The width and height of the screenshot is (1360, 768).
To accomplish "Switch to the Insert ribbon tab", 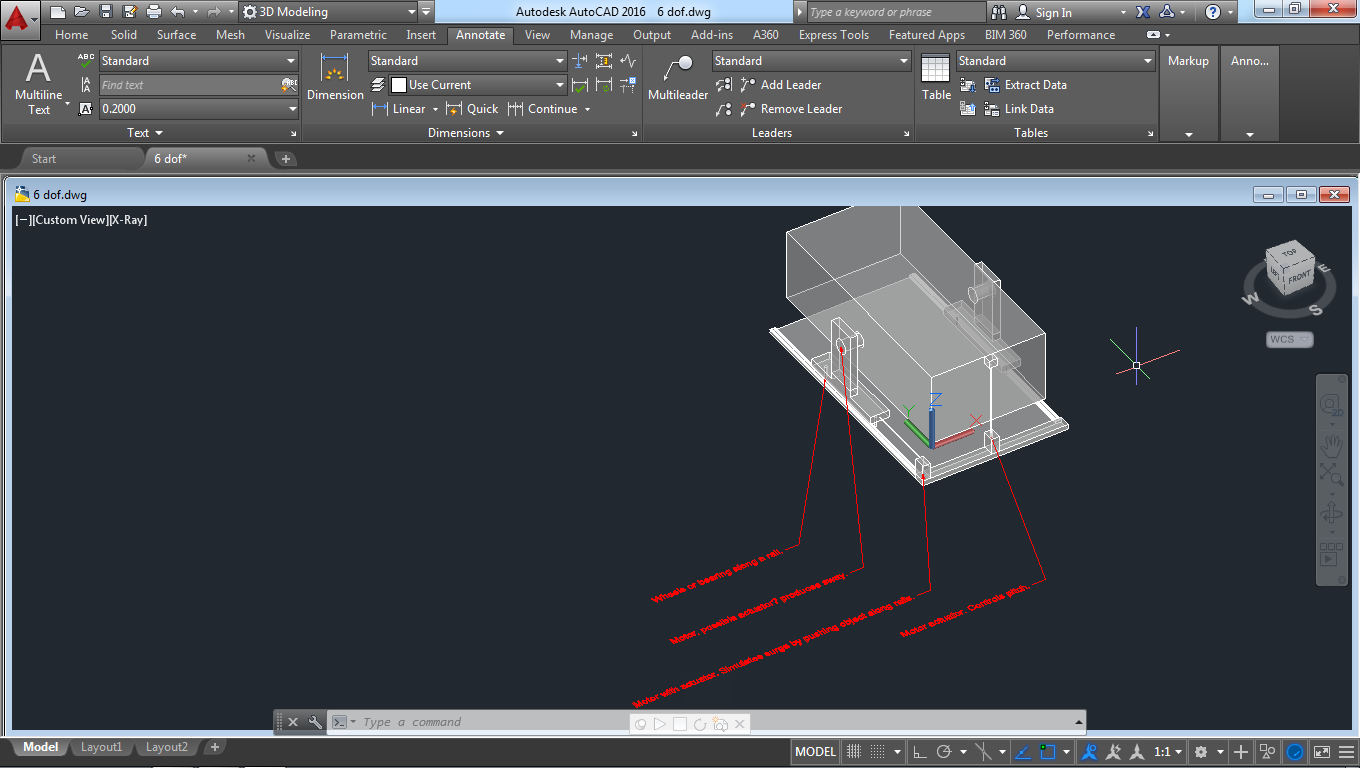I will (421, 35).
